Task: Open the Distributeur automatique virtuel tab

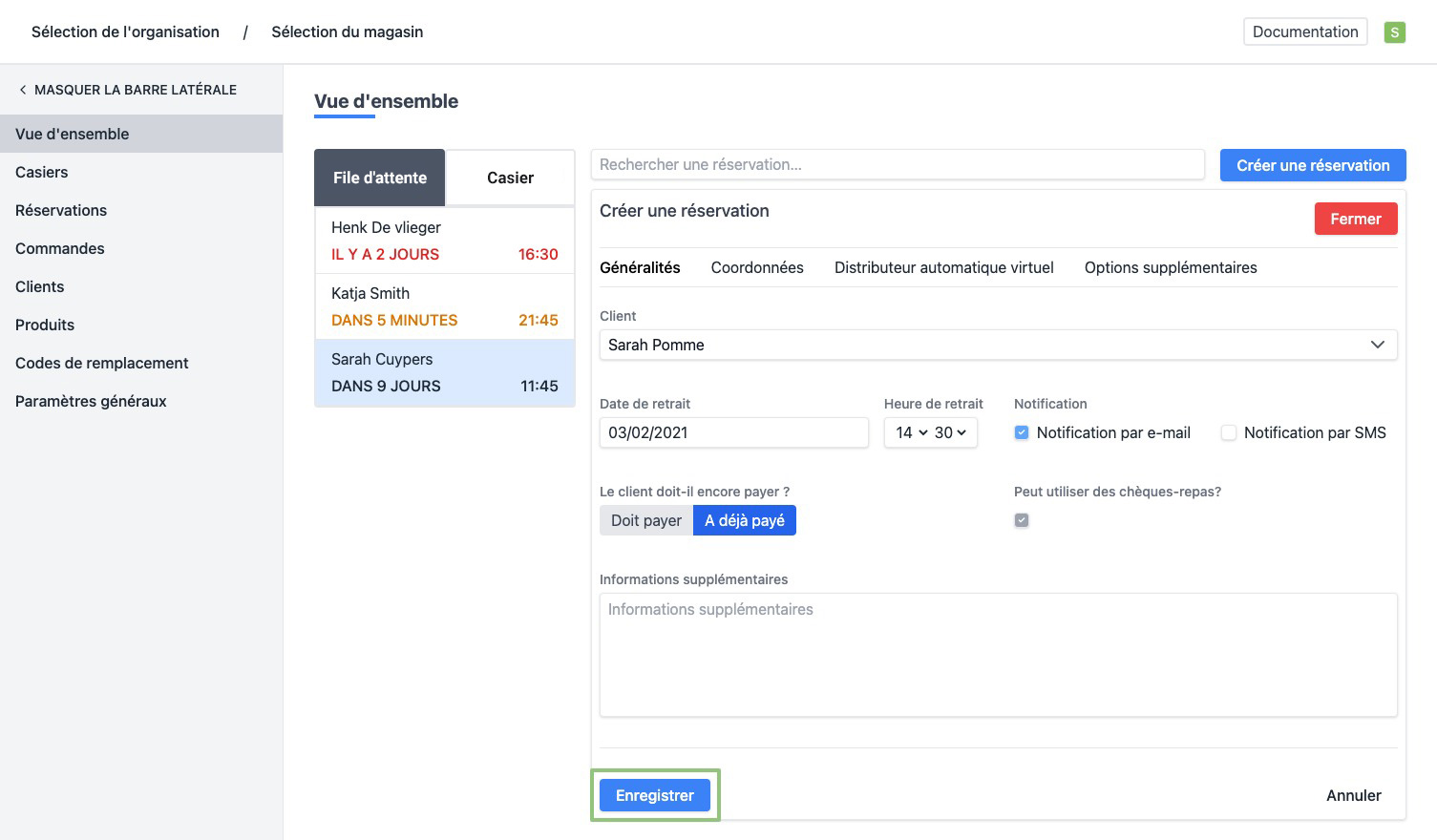Action: pyautogui.click(x=943, y=267)
